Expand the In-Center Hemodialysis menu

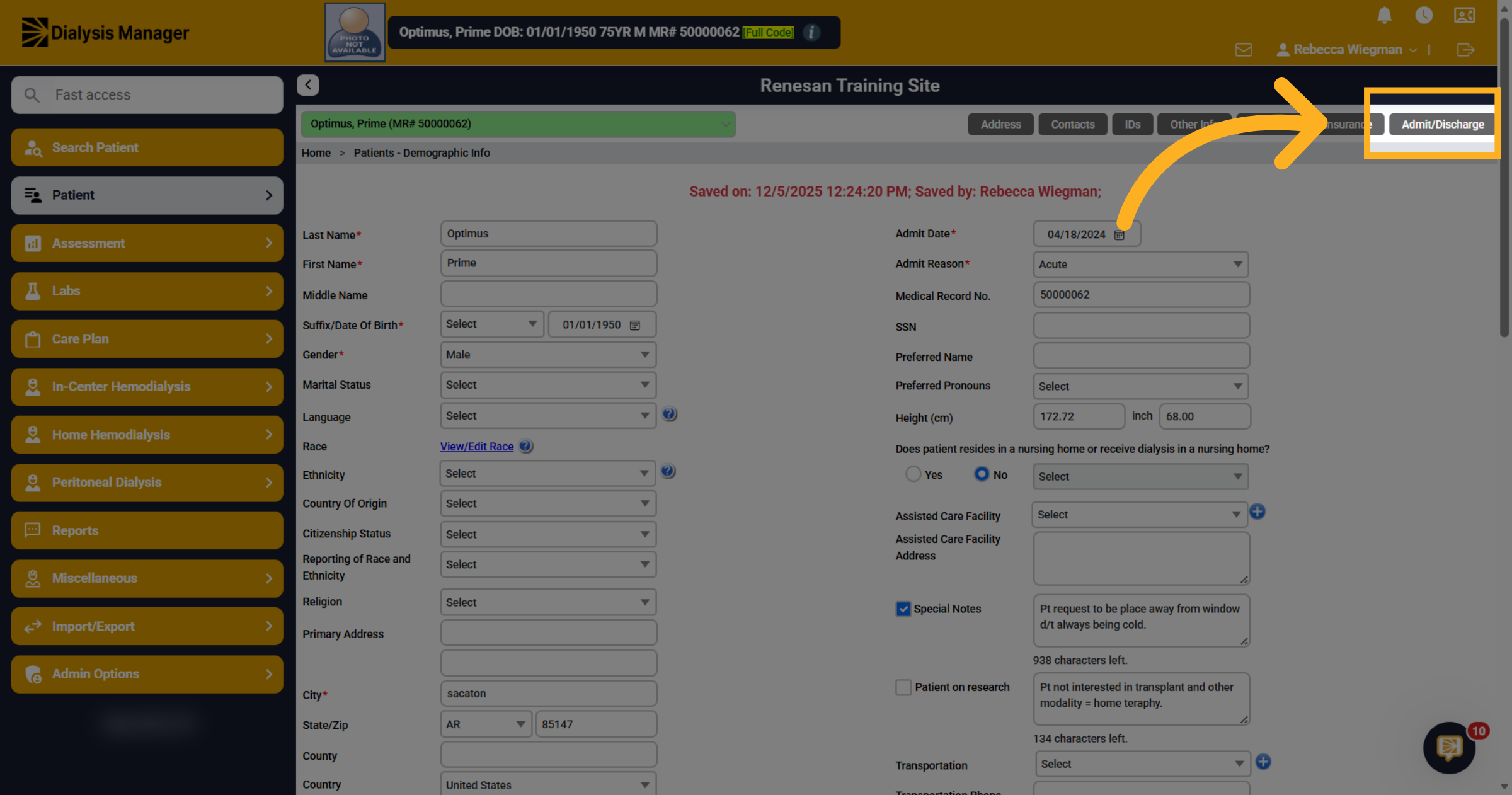[147, 387]
